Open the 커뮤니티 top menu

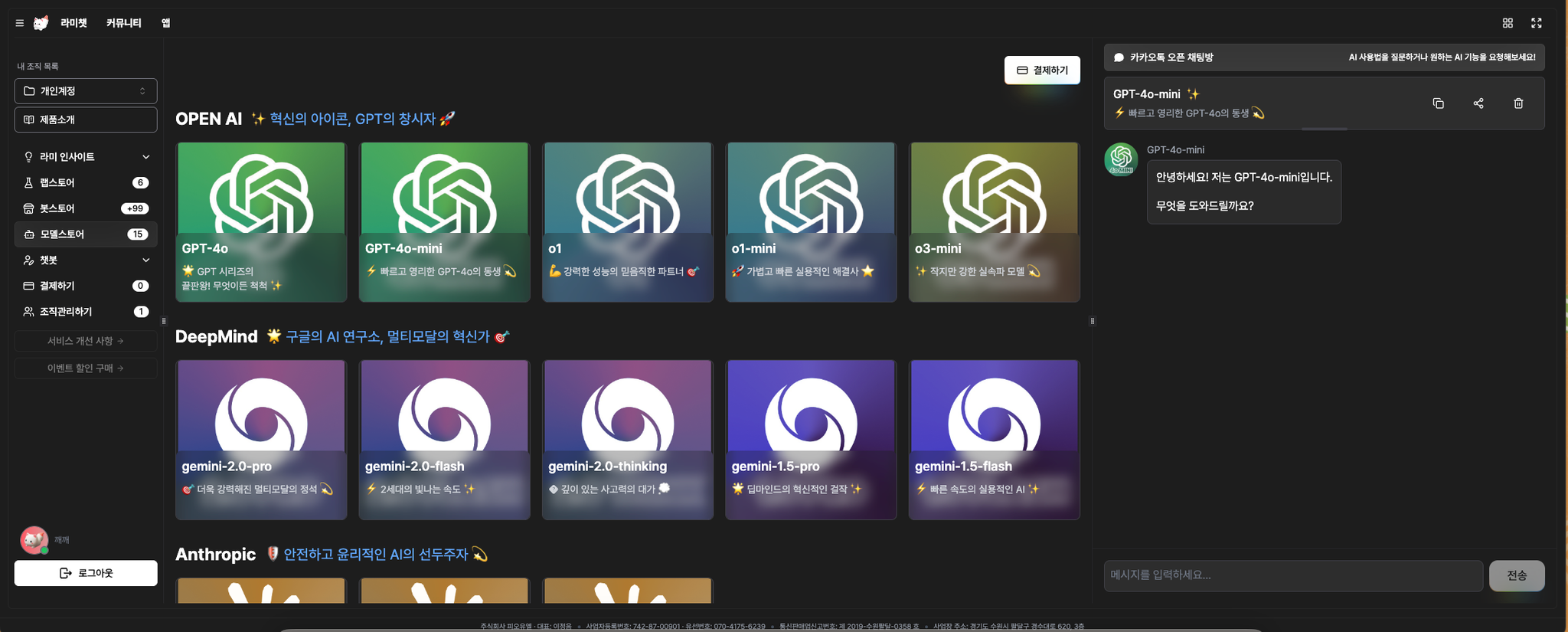(124, 23)
